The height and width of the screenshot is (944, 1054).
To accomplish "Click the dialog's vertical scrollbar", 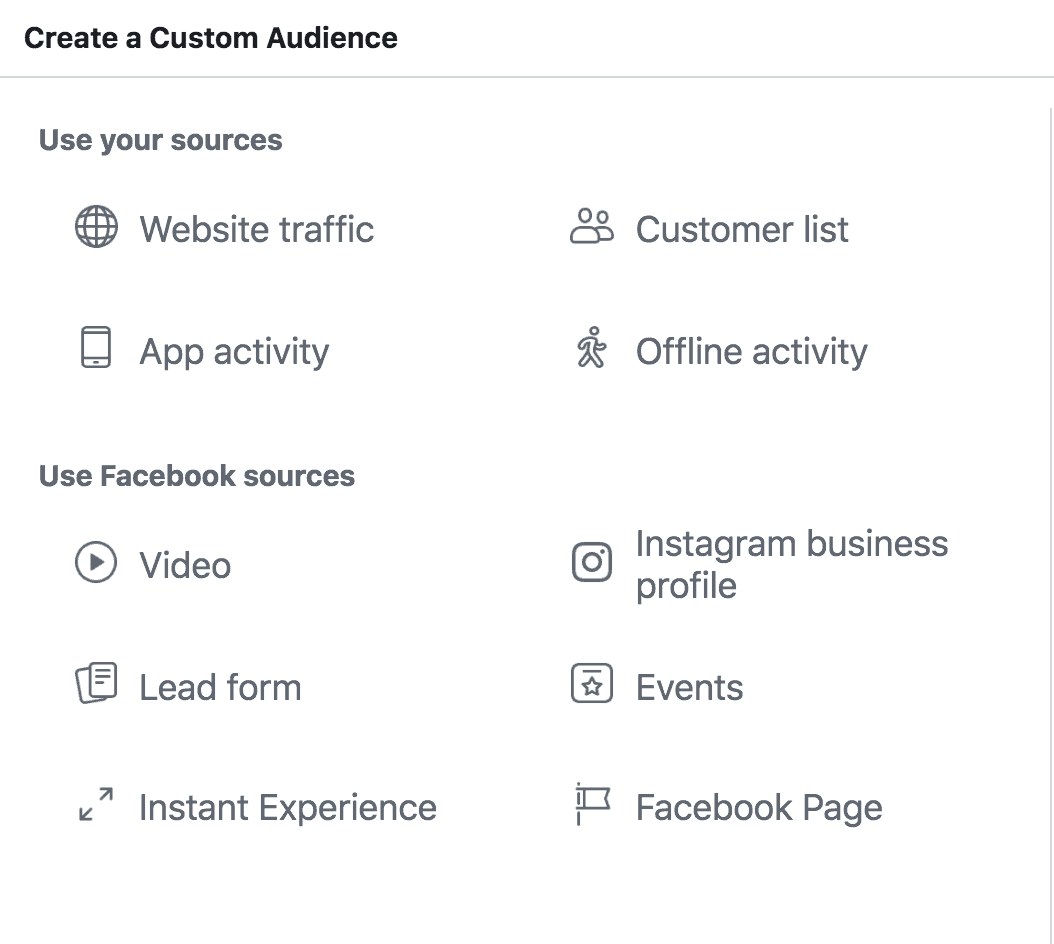I will click(1051, 524).
